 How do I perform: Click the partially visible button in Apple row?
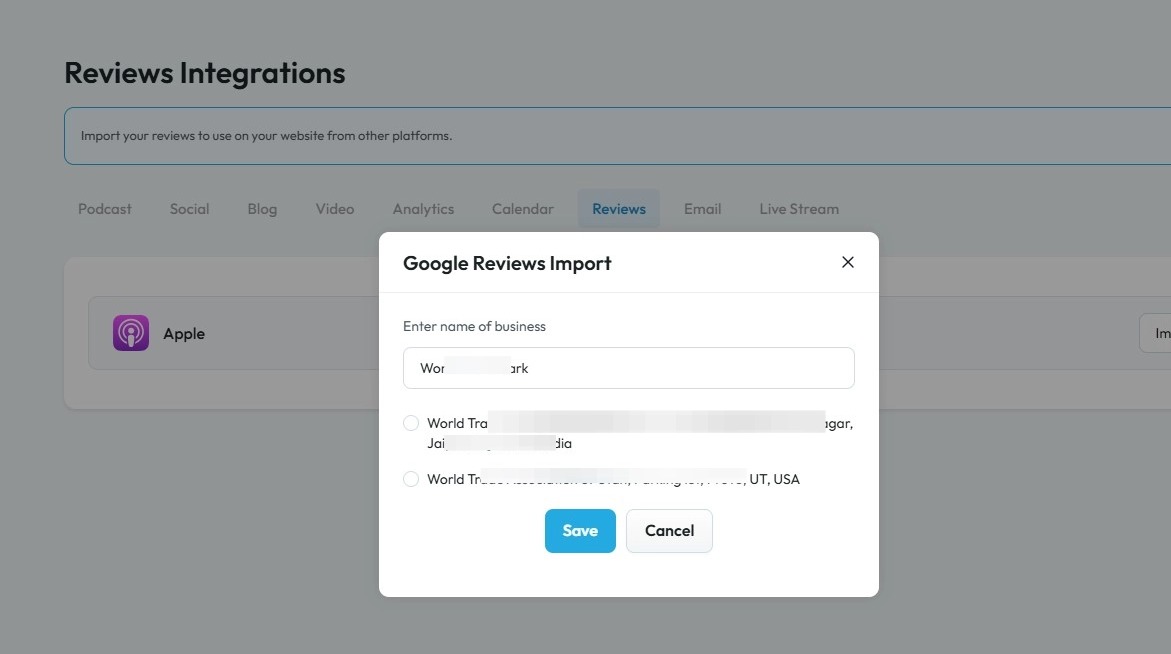pos(1156,333)
